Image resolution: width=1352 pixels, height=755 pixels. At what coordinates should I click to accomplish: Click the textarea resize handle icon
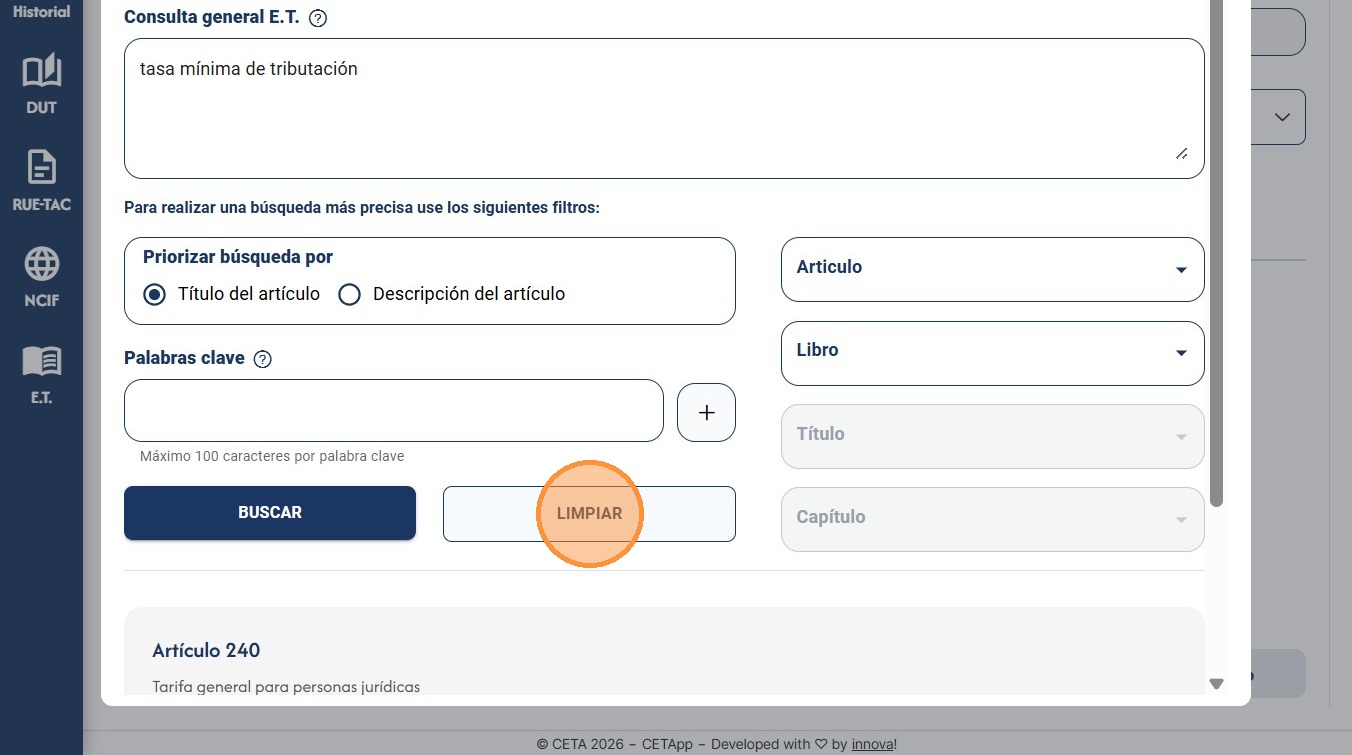tap(1181, 153)
